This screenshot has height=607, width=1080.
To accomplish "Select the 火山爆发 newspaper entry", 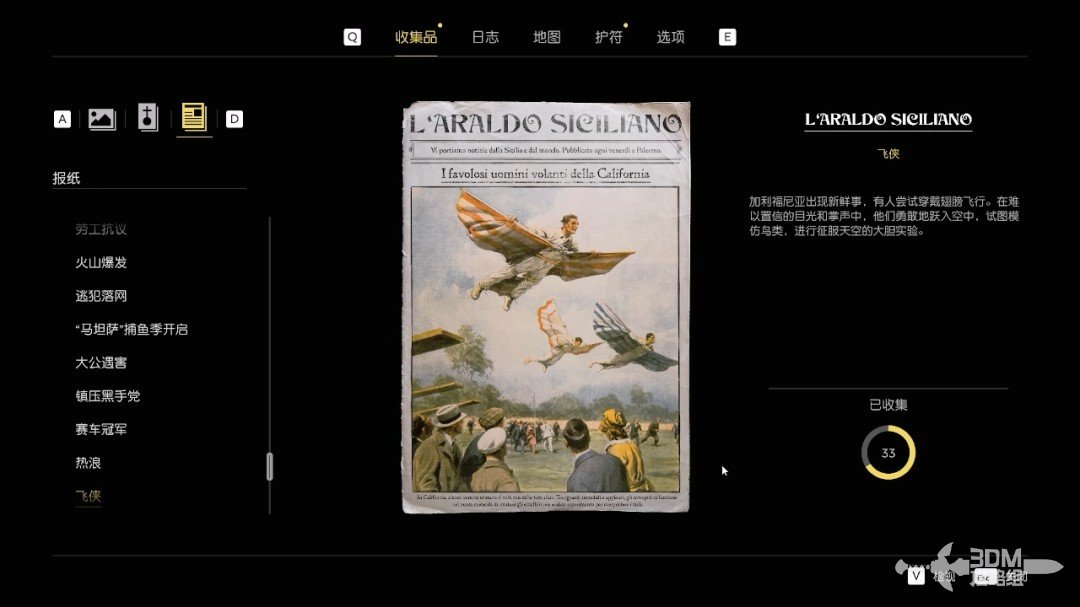I will click(x=101, y=263).
